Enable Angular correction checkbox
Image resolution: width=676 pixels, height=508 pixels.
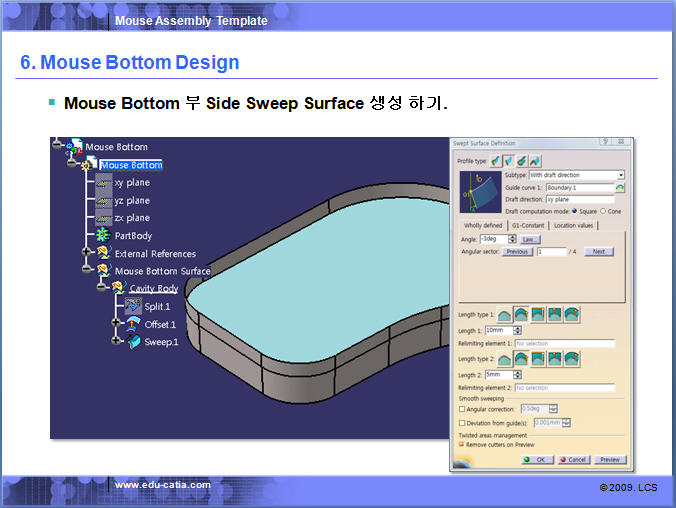461,409
